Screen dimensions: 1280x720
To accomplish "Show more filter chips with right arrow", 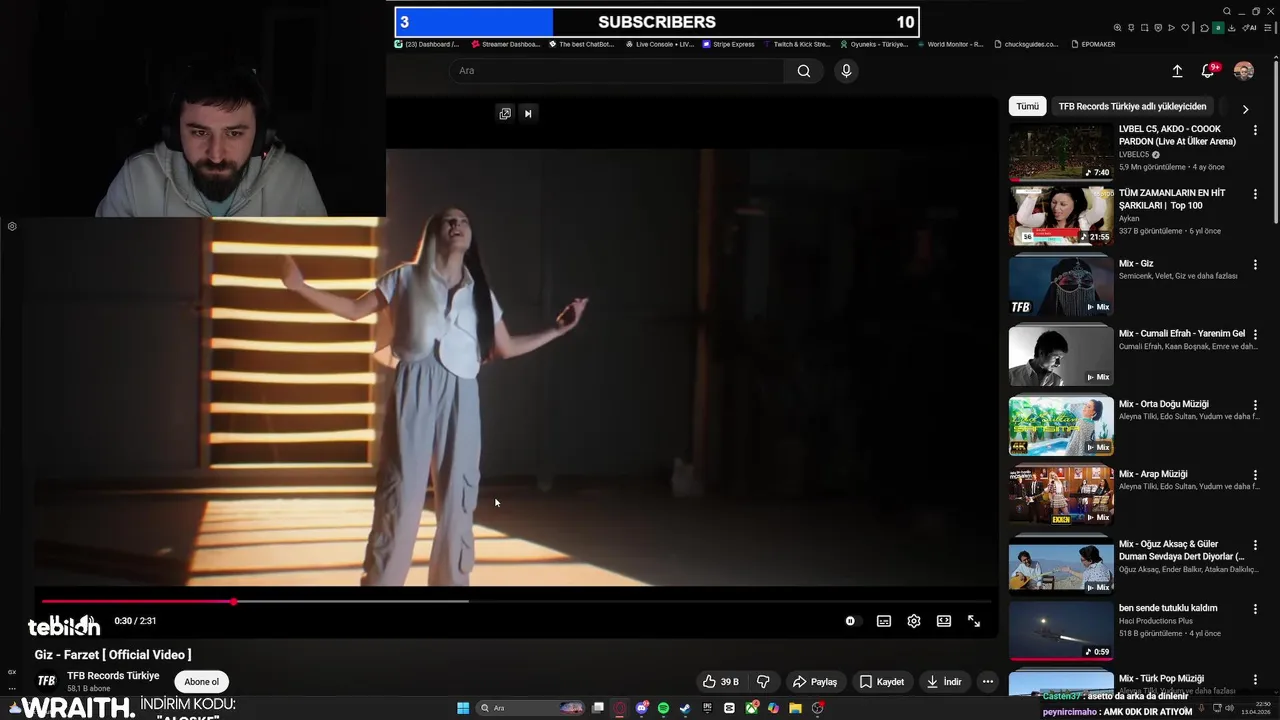I will [1245, 109].
